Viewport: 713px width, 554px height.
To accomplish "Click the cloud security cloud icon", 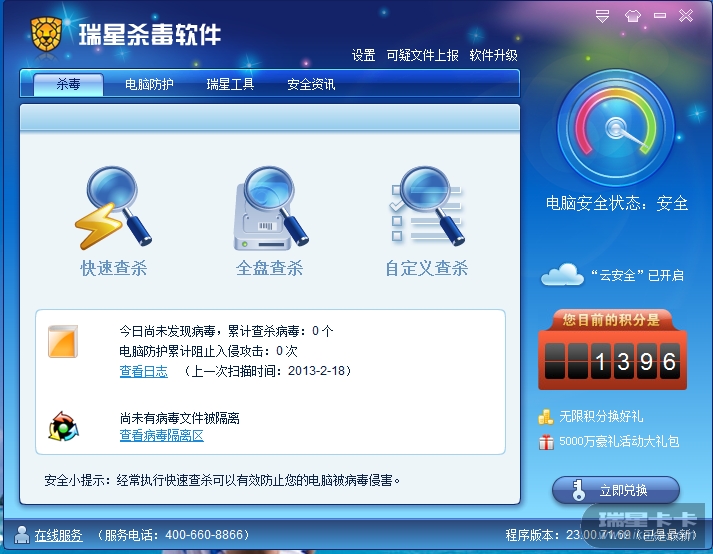I will 562,274.
